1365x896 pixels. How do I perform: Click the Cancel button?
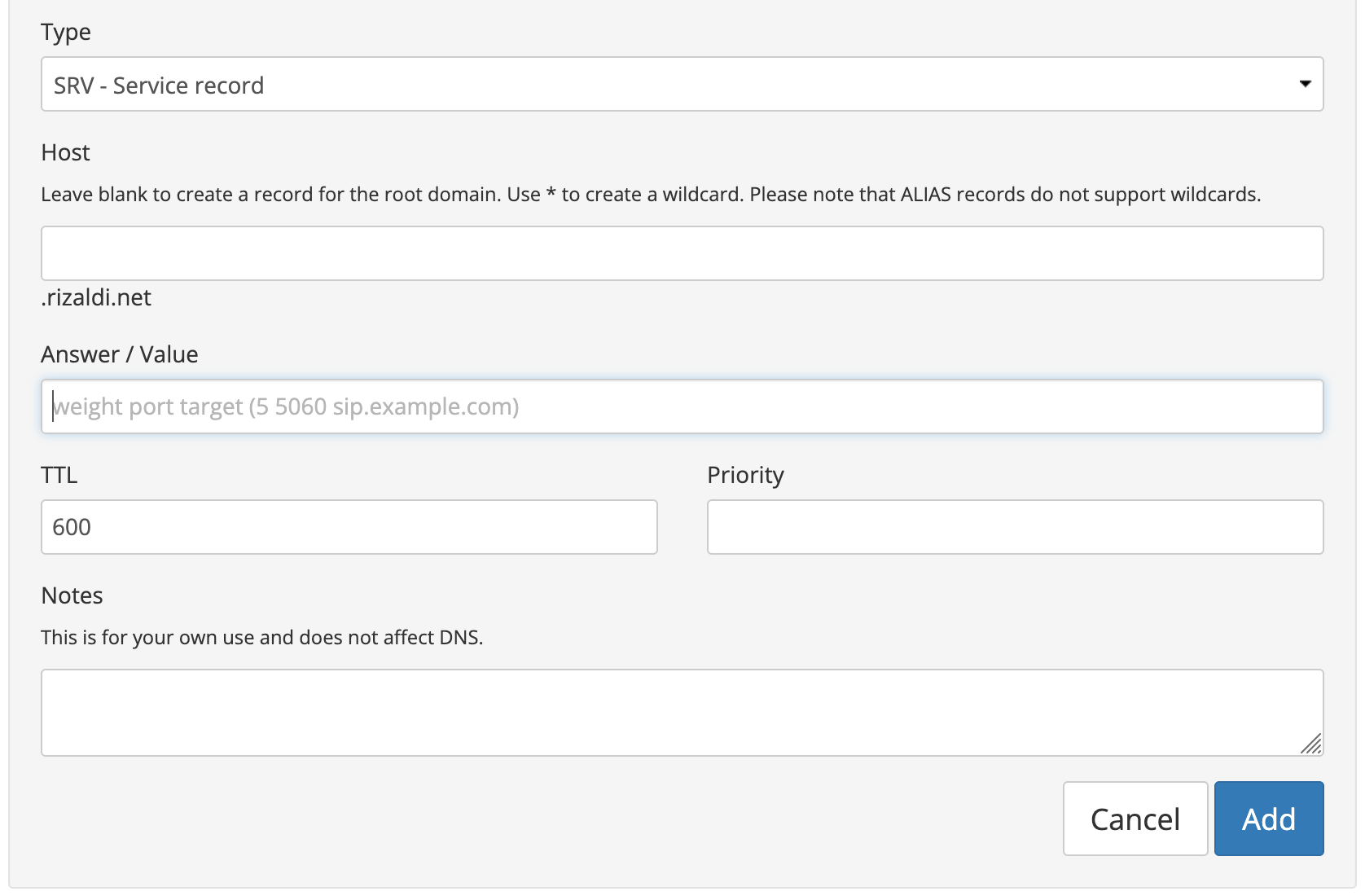pyautogui.click(x=1135, y=819)
